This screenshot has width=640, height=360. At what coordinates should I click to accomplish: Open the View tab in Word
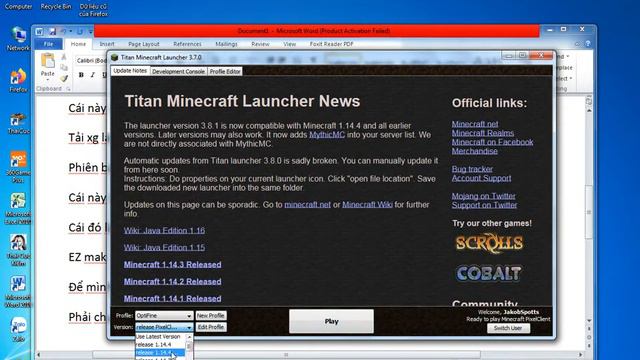tap(289, 44)
